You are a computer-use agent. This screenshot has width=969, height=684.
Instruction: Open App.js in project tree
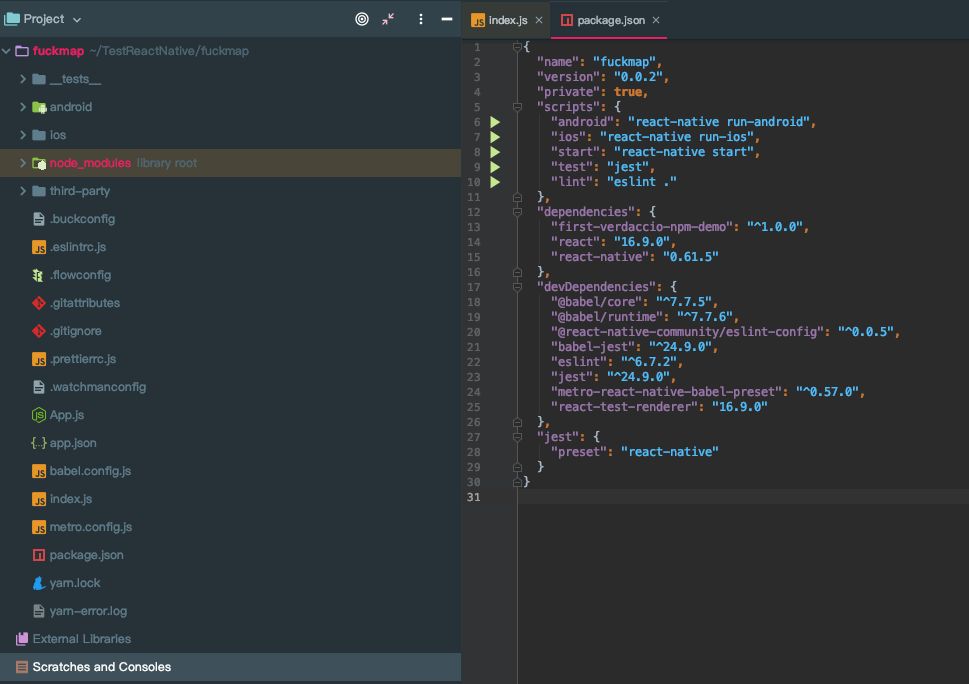tap(66, 415)
